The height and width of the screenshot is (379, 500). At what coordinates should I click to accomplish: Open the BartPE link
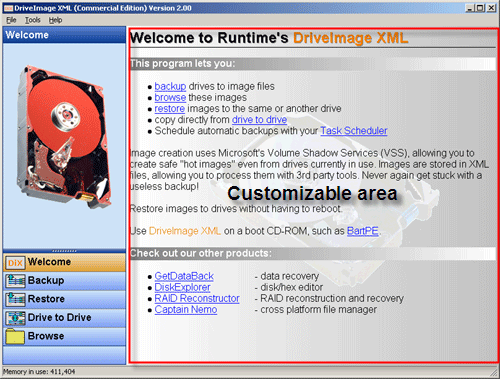click(363, 231)
